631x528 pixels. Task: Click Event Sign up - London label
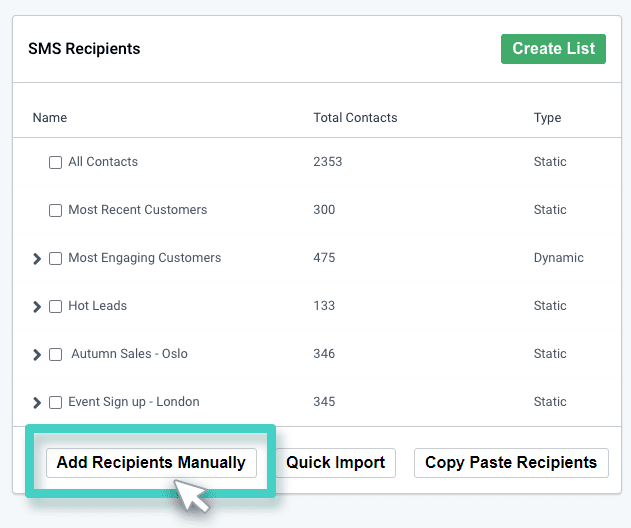(134, 402)
